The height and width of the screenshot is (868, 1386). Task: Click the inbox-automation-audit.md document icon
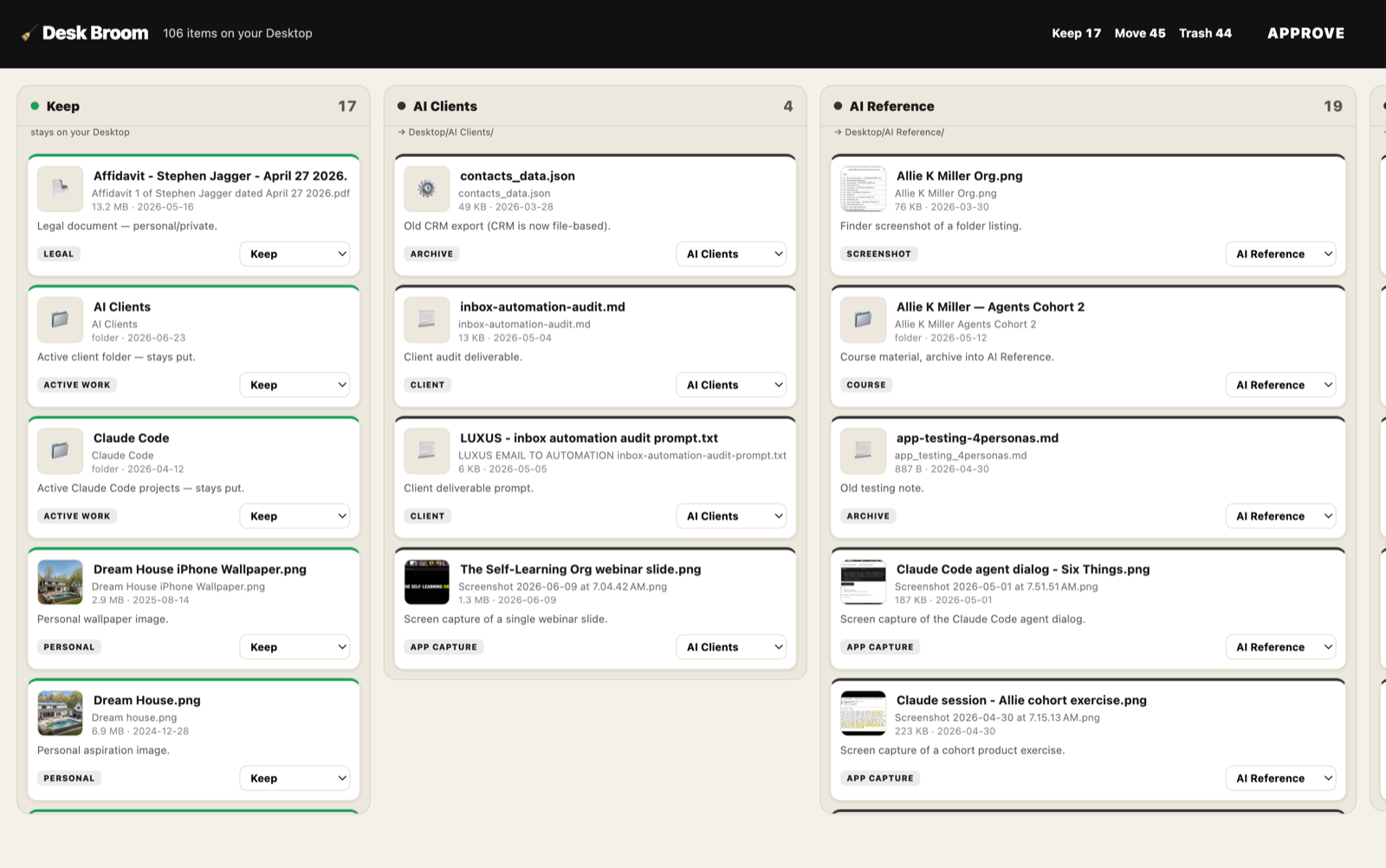click(426, 320)
